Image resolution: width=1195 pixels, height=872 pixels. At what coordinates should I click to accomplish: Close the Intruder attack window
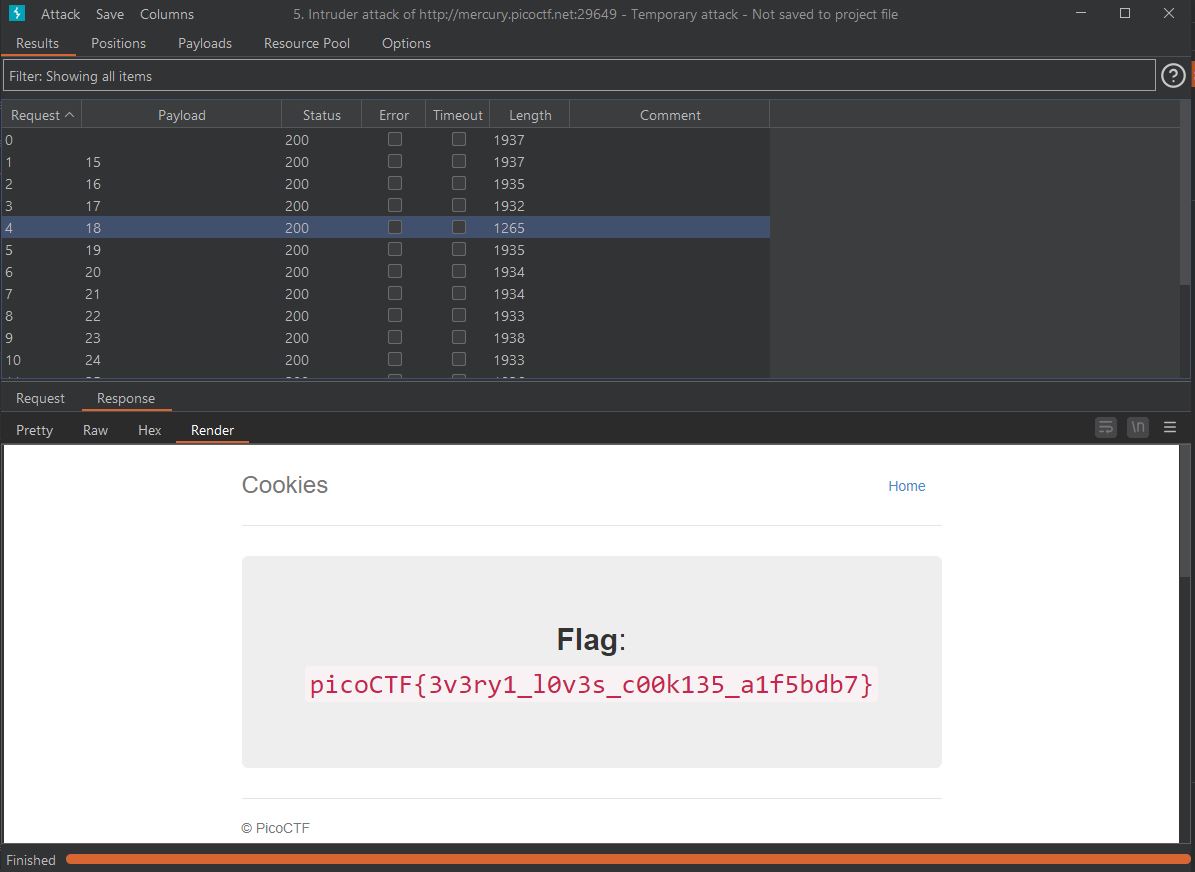coord(1169,14)
